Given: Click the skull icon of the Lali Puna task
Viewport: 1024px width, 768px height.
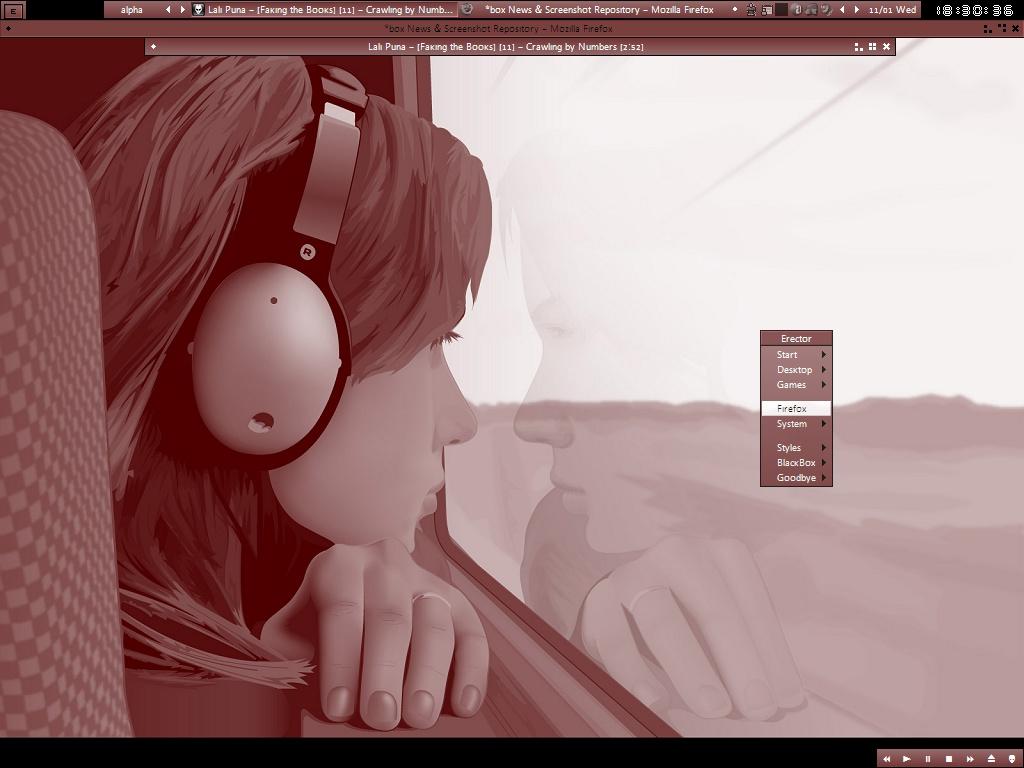Looking at the screenshot, I should click(x=199, y=10).
